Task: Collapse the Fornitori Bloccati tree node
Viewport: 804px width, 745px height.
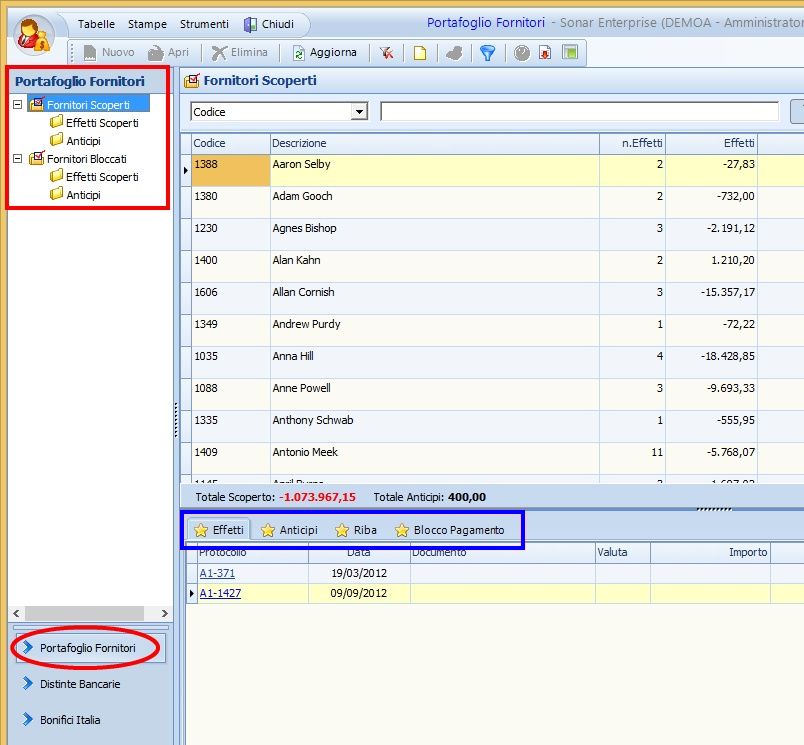Action: (18, 159)
